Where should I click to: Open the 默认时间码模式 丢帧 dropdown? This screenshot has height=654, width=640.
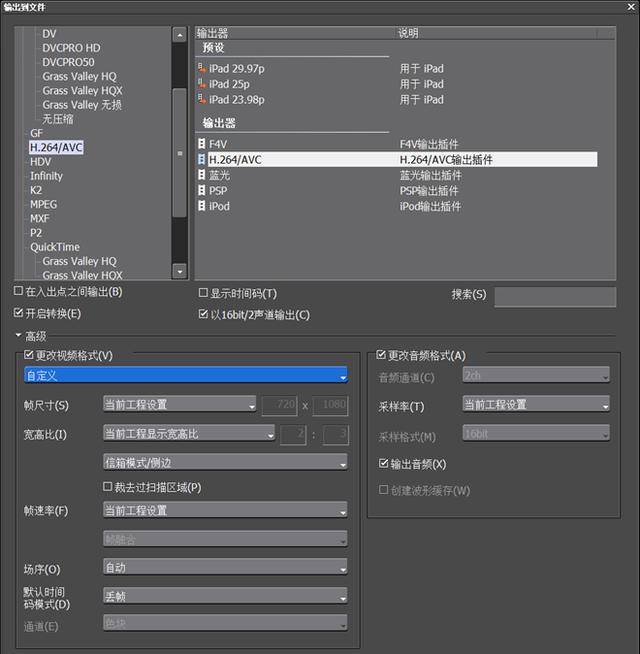[225, 596]
